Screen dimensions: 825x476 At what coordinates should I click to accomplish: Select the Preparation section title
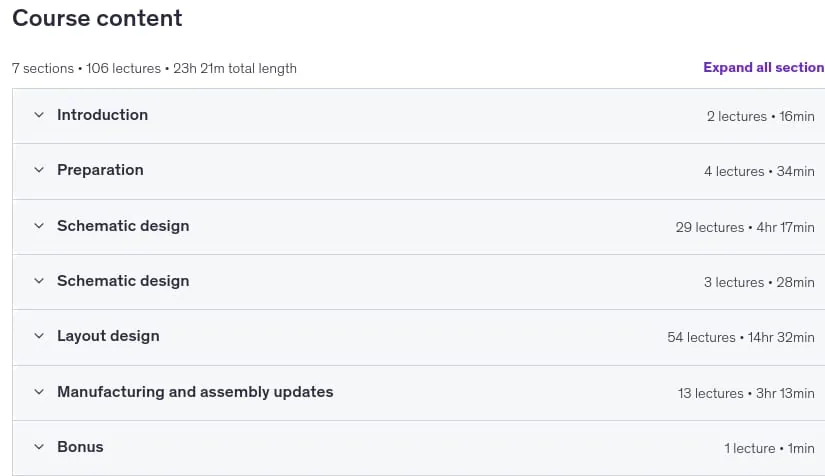100,170
